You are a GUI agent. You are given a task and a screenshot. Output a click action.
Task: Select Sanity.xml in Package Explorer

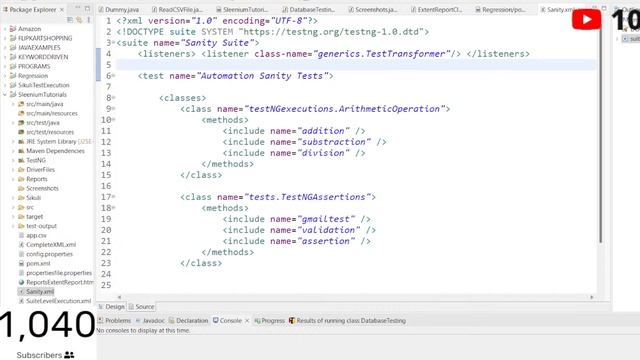[x=40, y=291]
